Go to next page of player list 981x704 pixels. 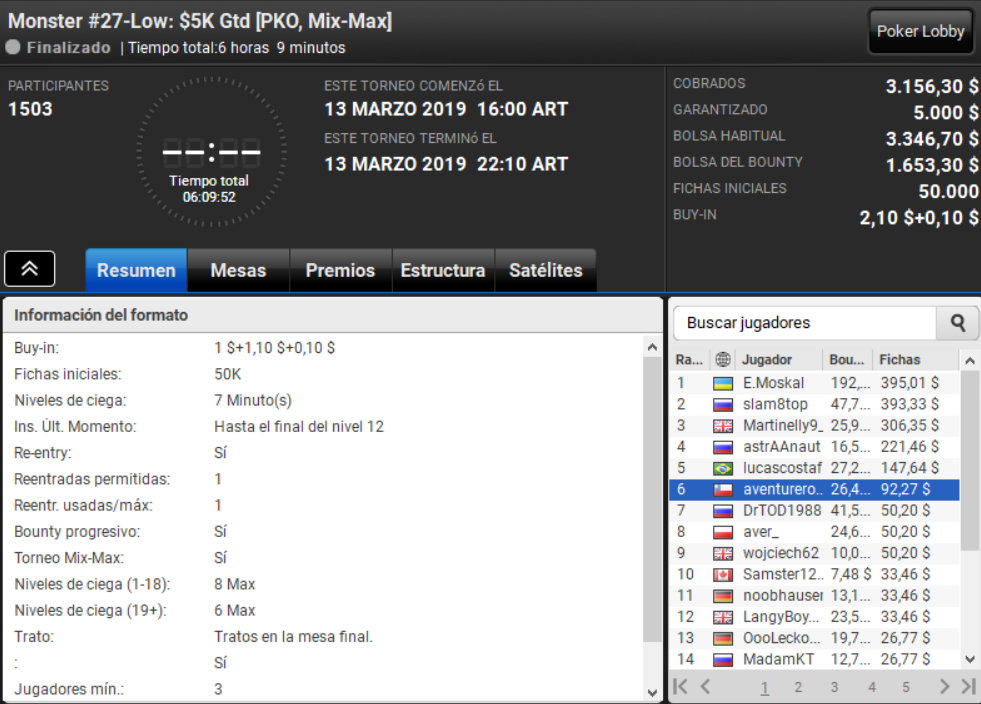[944, 686]
